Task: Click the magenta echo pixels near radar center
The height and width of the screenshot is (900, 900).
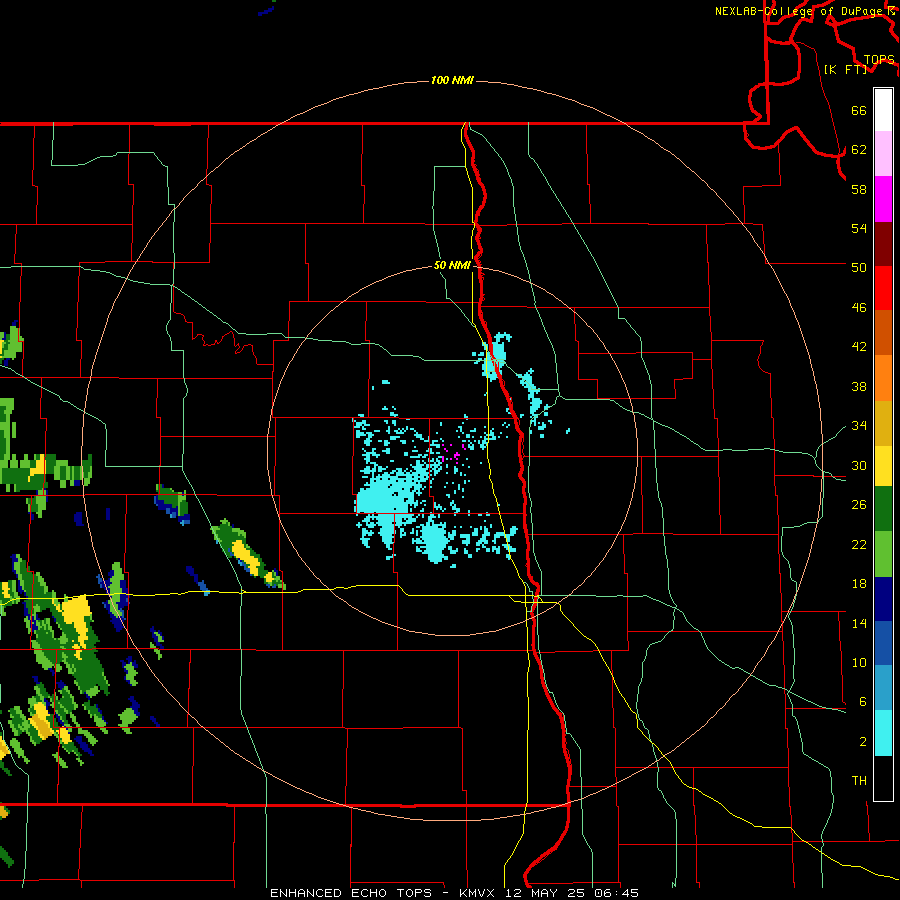Action: 452,453
